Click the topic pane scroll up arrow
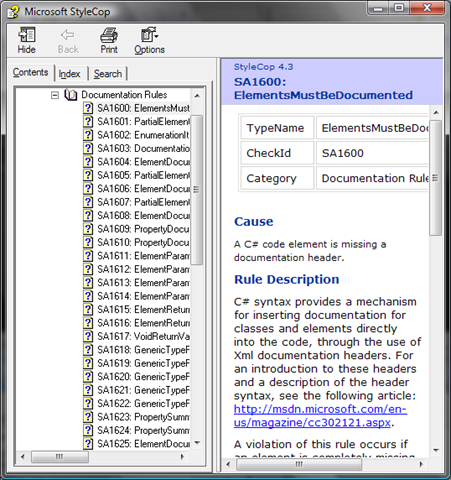Viewport: 451px width, 480px height. pyautogui.click(x=436, y=113)
